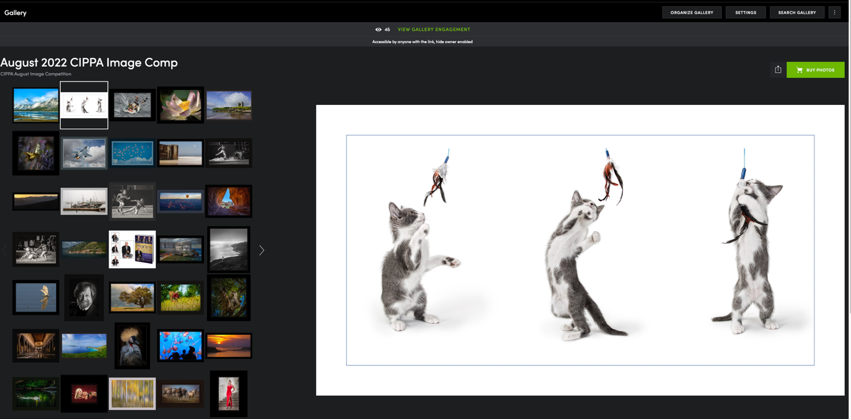Select the woman in red dress thumbnail
The width and height of the screenshot is (851, 420).
click(228, 393)
